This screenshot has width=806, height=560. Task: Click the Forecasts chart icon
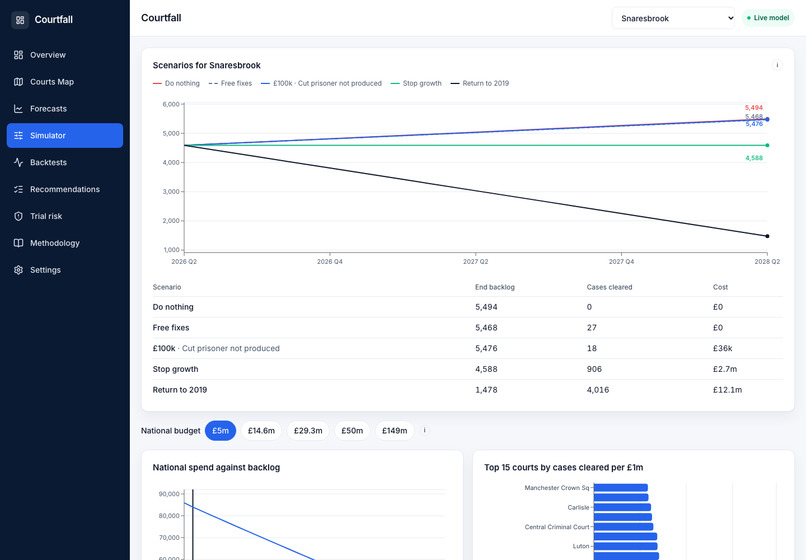(x=19, y=109)
